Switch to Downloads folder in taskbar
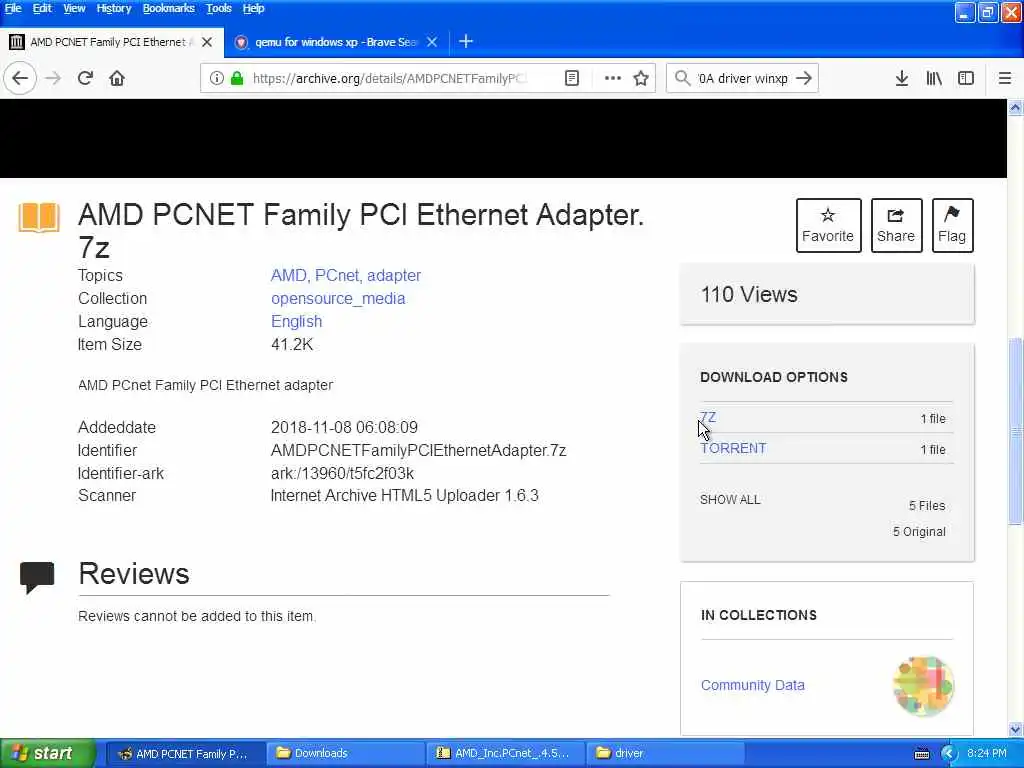Screen dimensions: 1024x768 345,754
